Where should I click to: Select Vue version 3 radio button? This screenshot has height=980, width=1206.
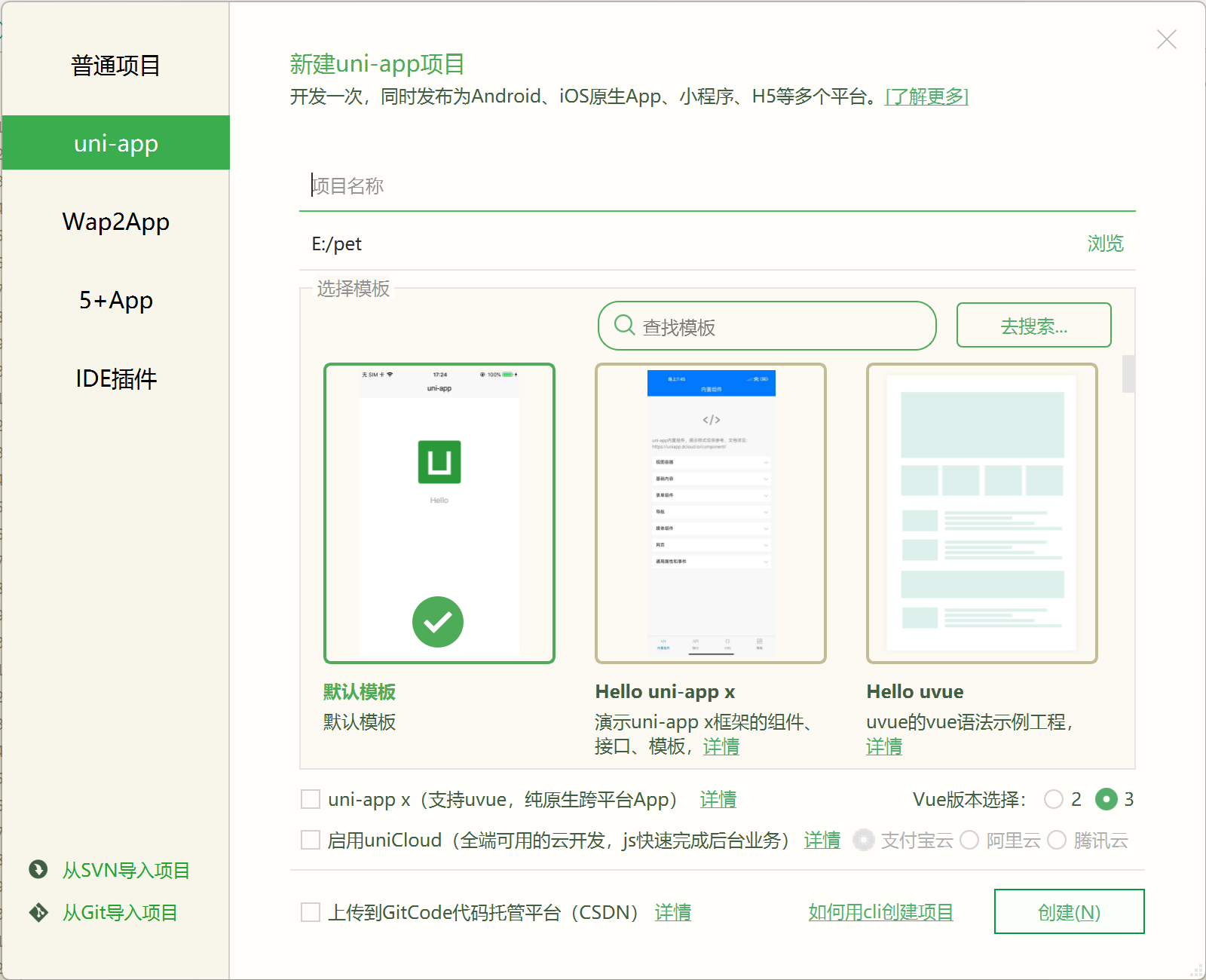[1107, 799]
